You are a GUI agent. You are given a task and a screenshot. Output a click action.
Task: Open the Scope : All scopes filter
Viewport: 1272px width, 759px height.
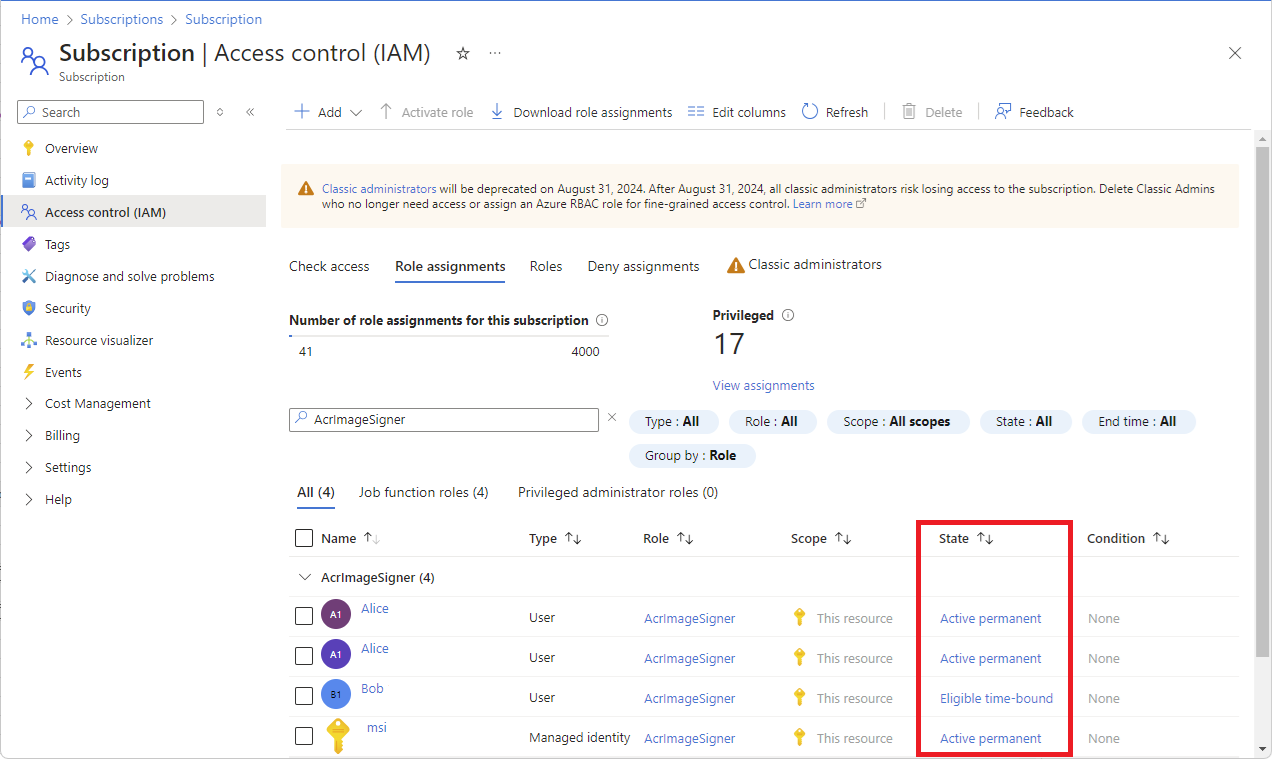[x=898, y=421]
